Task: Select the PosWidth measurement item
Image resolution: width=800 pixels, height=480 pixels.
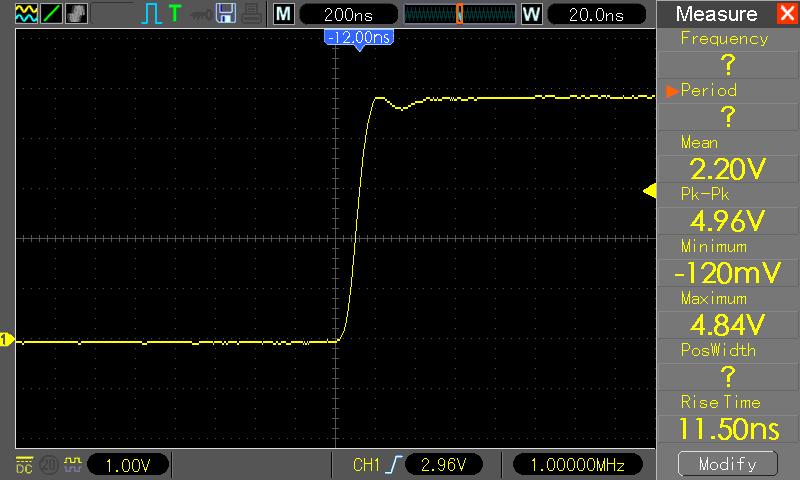Action: (x=718, y=350)
